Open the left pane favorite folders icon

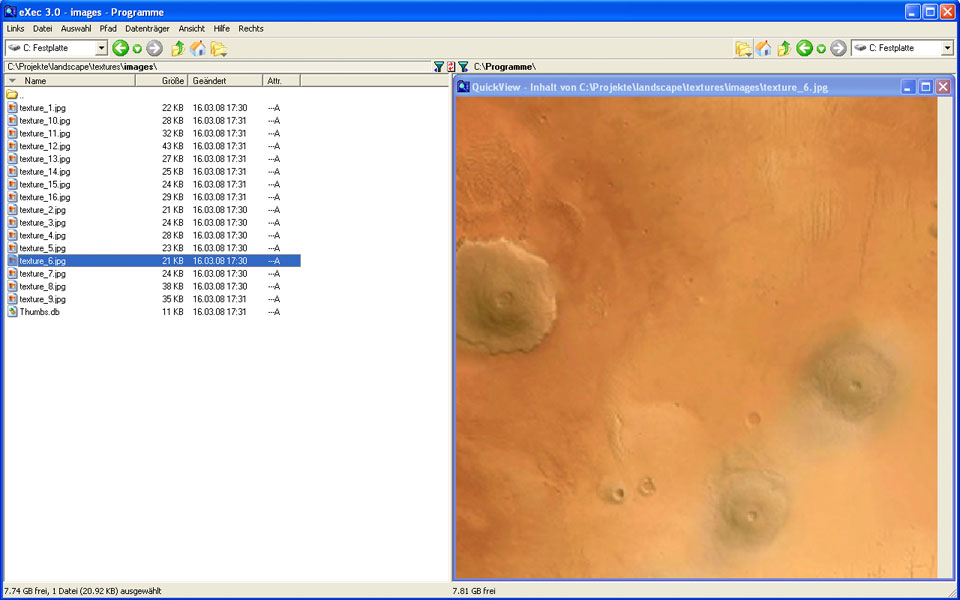[x=218, y=48]
